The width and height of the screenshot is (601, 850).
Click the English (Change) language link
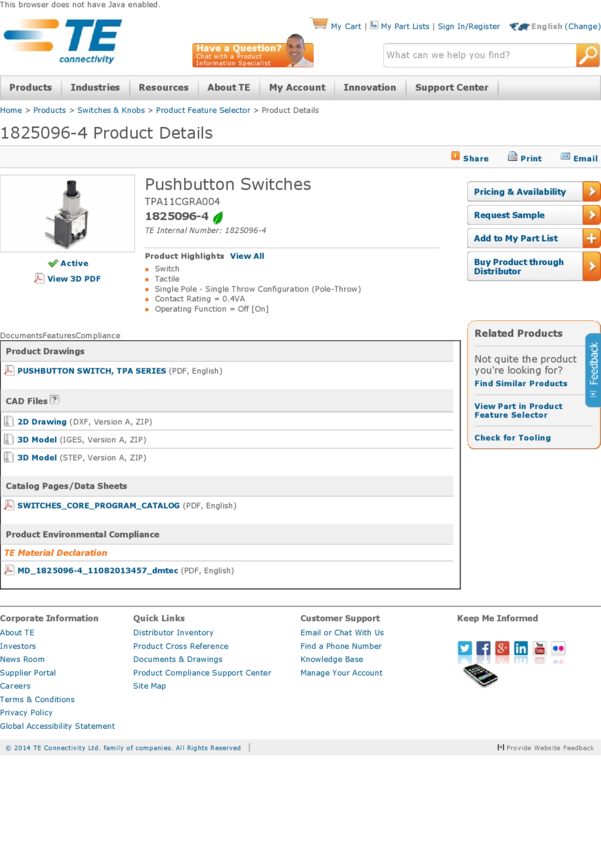point(566,26)
